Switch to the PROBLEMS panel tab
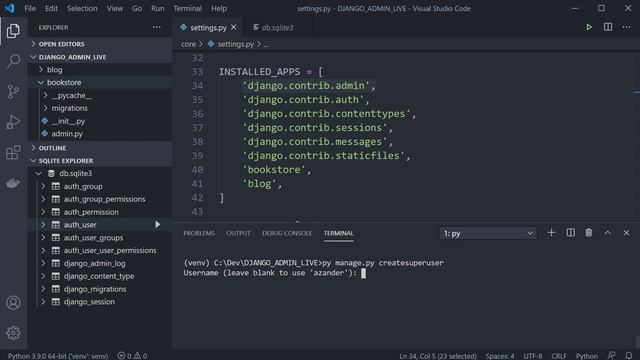 click(x=199, y=233)
